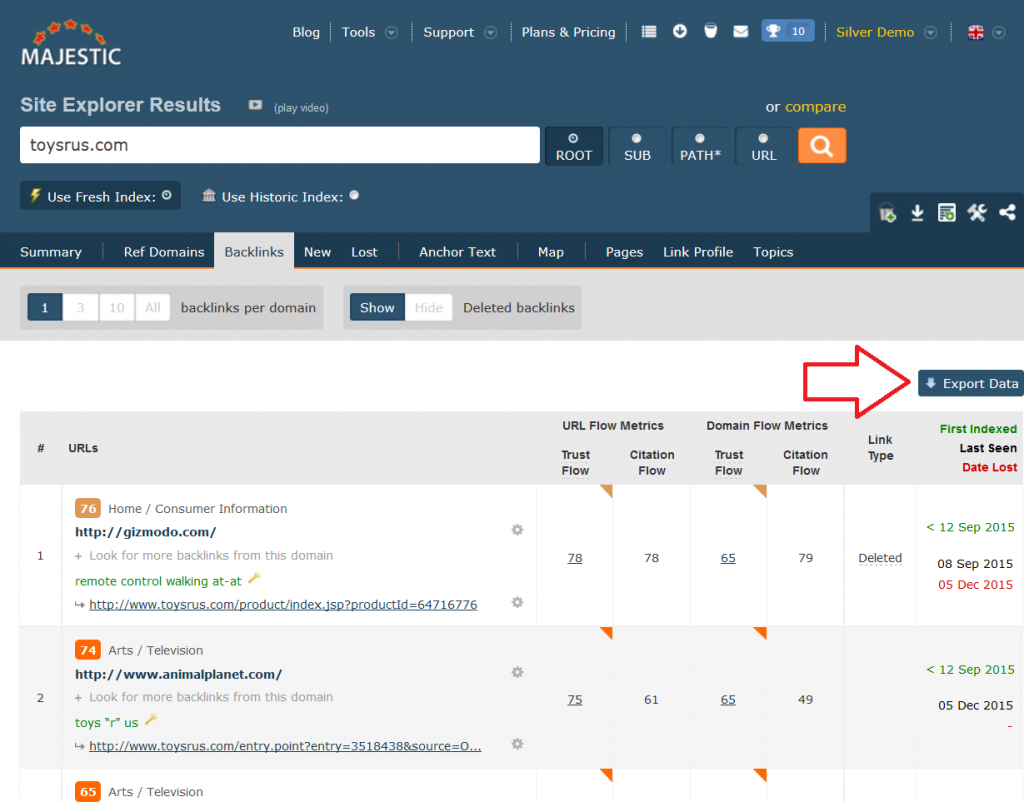Viewport: 1024px width, 802px height.
Task: Open the http://www.animalplanet.com/ link
Action: pyautogui.click(x=178, y=674)
